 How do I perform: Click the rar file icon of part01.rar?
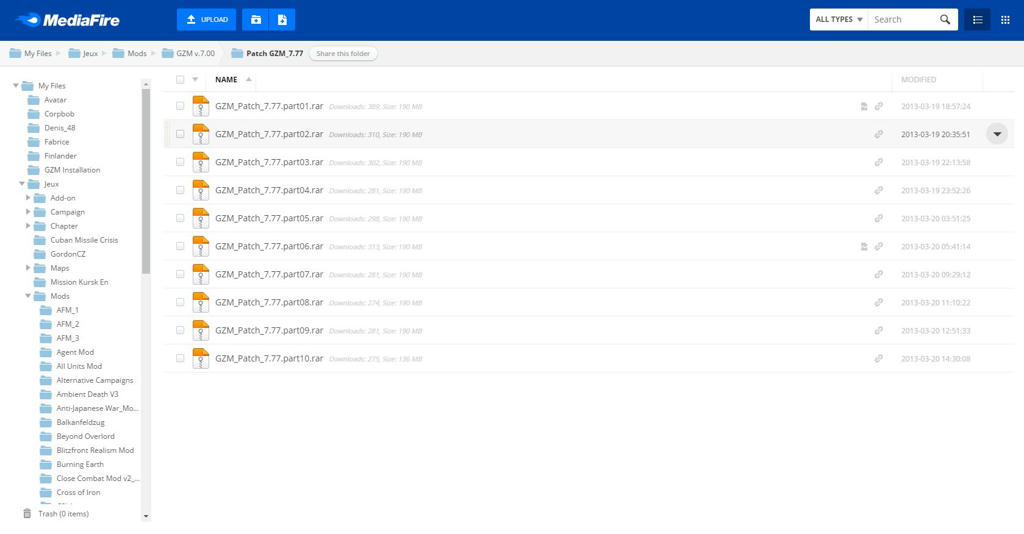pyautogui.click(x=201, y=106)
